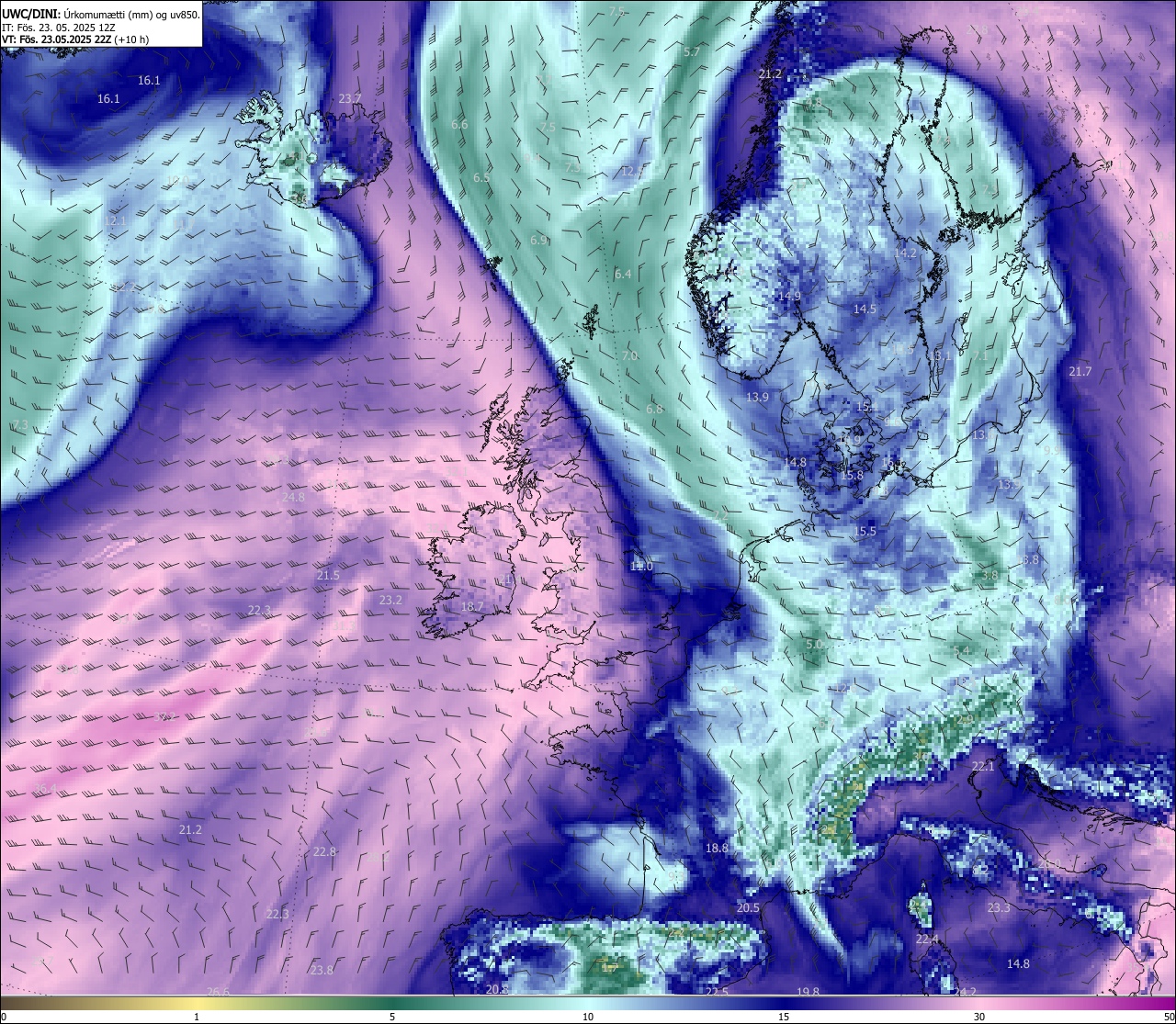
Task: Click the 21.5 map value
Action: pyautogui.click(x=328, y=575)
